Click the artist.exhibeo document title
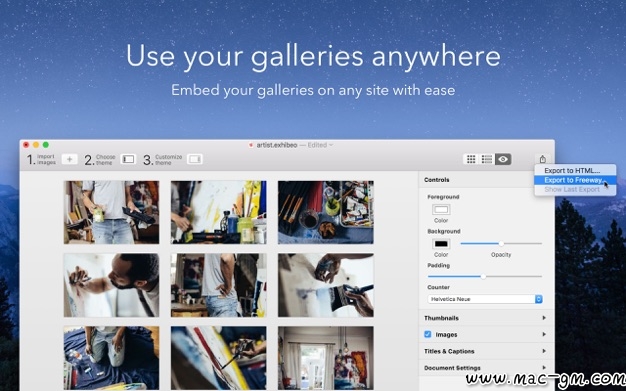 [276, 145]
